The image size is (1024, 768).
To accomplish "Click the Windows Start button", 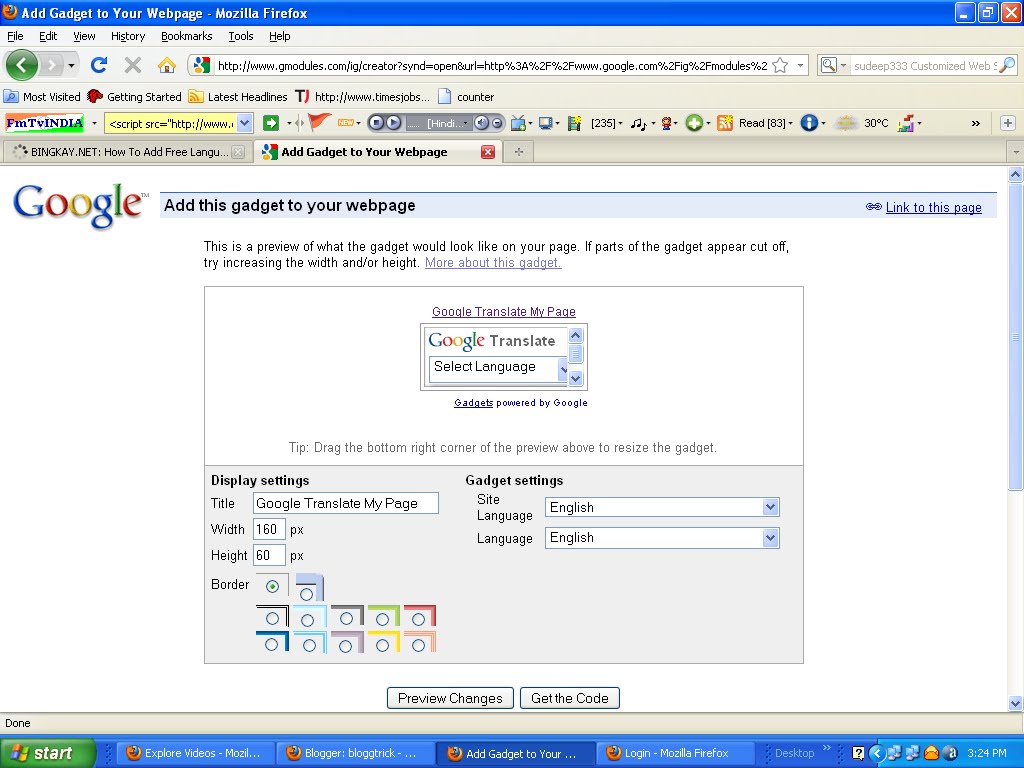I will pos(48,753).
